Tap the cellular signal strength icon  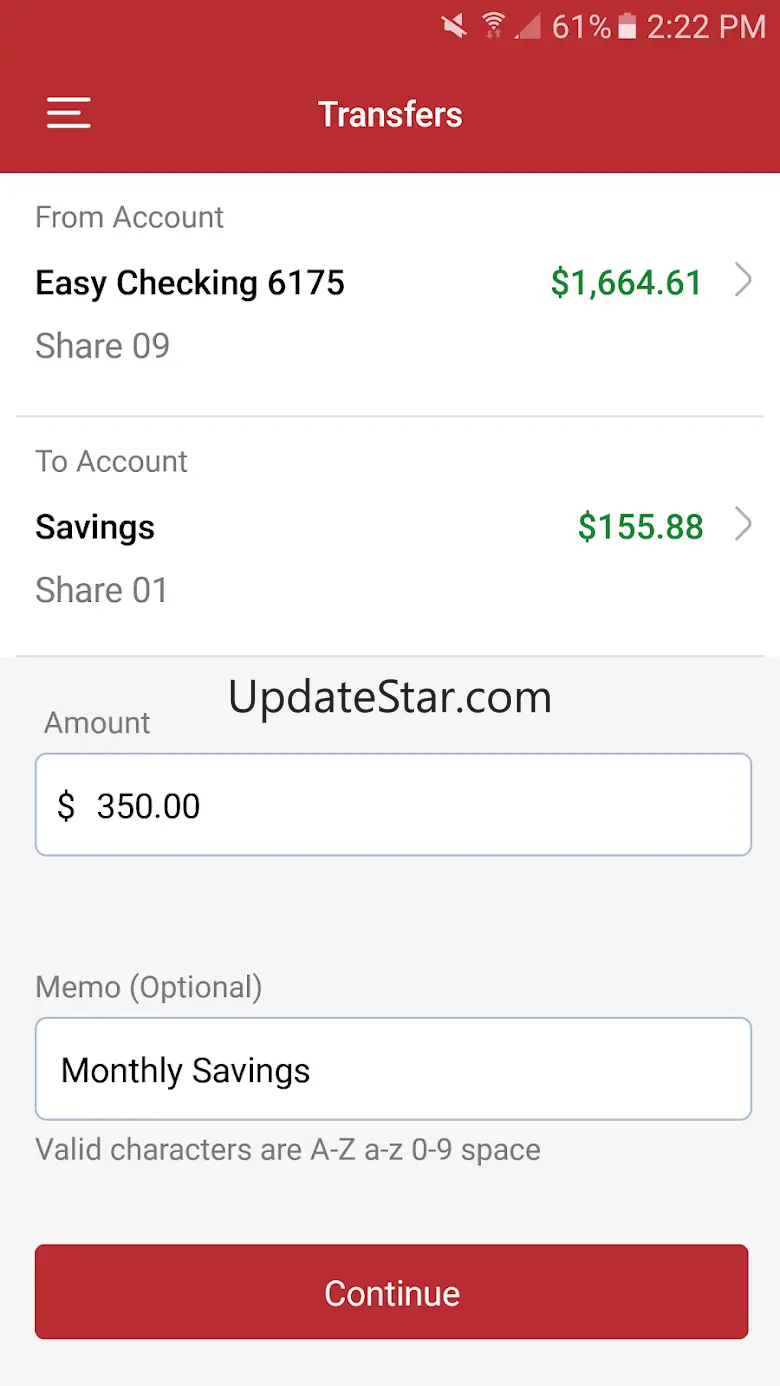tap(528, 27)
